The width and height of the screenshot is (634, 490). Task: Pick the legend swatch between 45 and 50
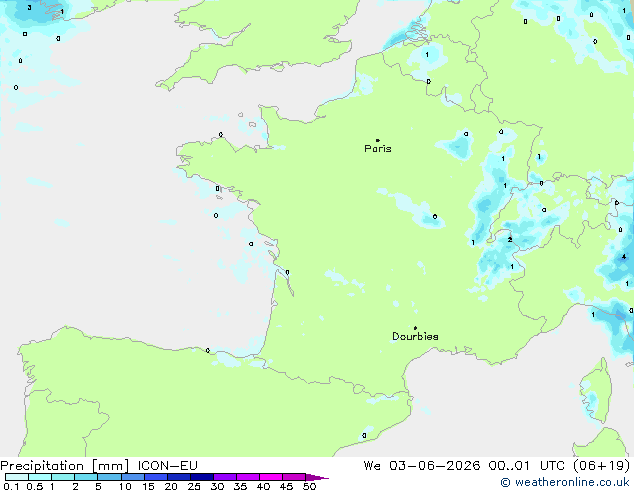(x=294, y=477)
